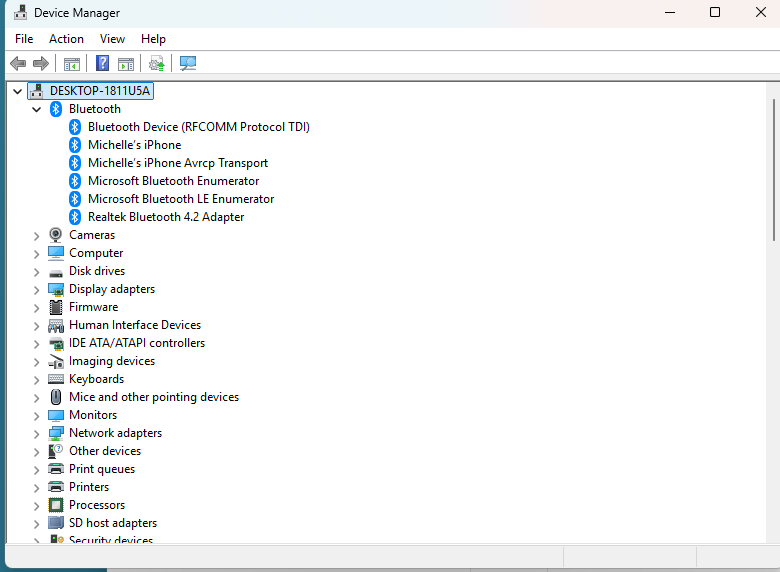Click the Processors icon
The height and width of the screenshot is (572, 780).
56,505
